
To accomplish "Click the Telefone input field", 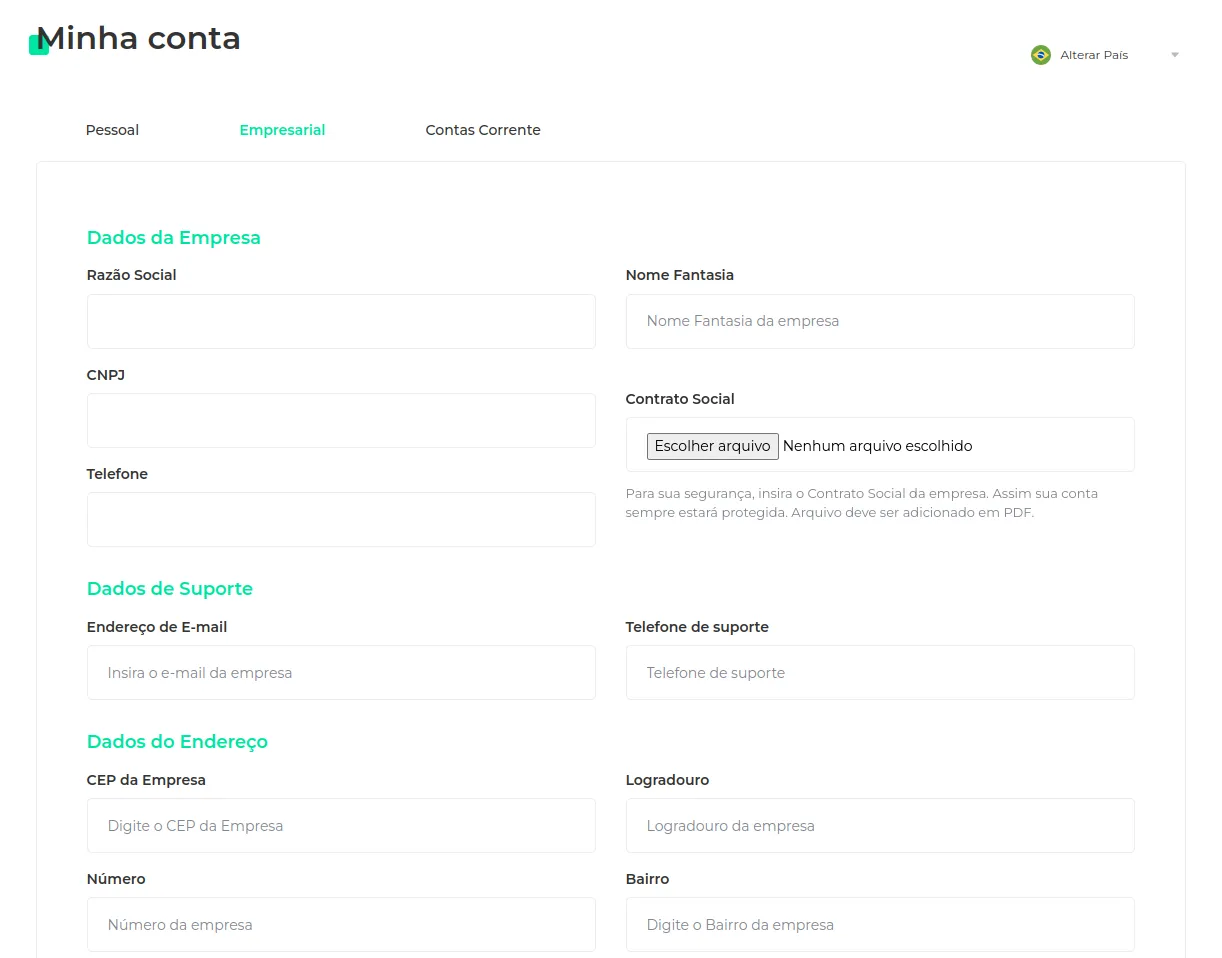I will pyautogui.click(x=341, y=519).
